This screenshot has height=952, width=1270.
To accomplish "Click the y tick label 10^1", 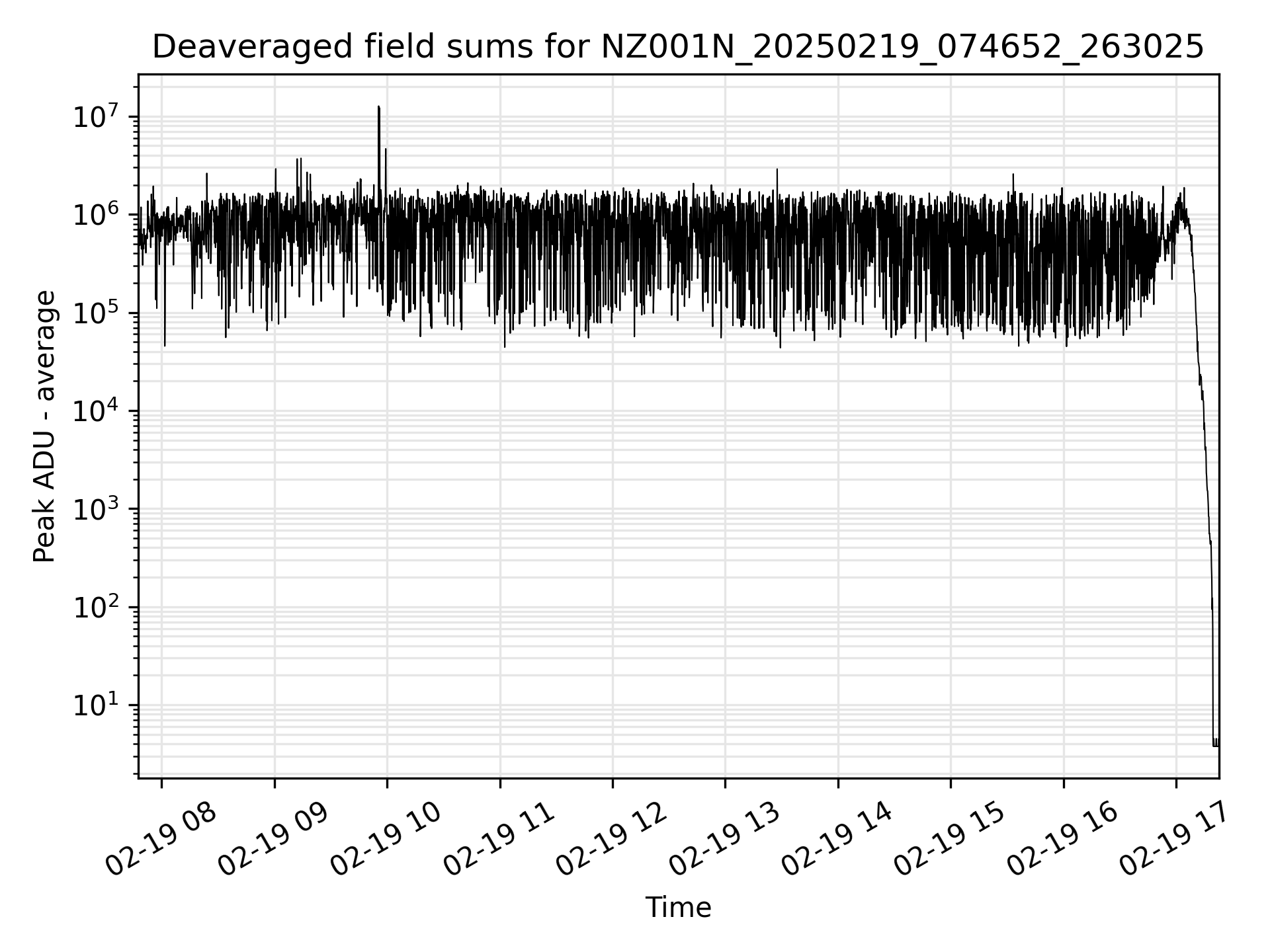I will (x=97, y=704).
